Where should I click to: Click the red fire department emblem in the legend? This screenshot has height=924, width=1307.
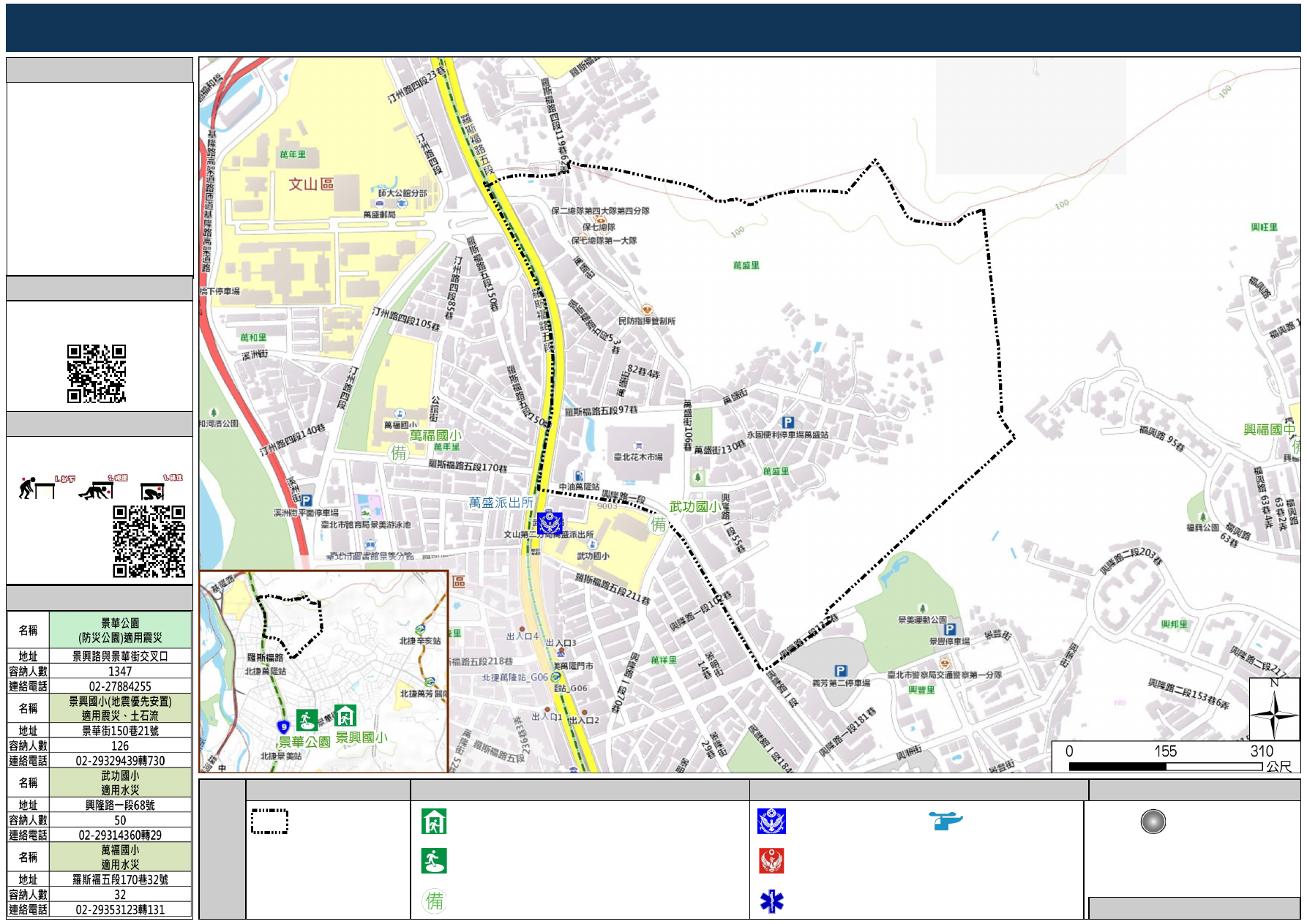click(x=771, y=861)
